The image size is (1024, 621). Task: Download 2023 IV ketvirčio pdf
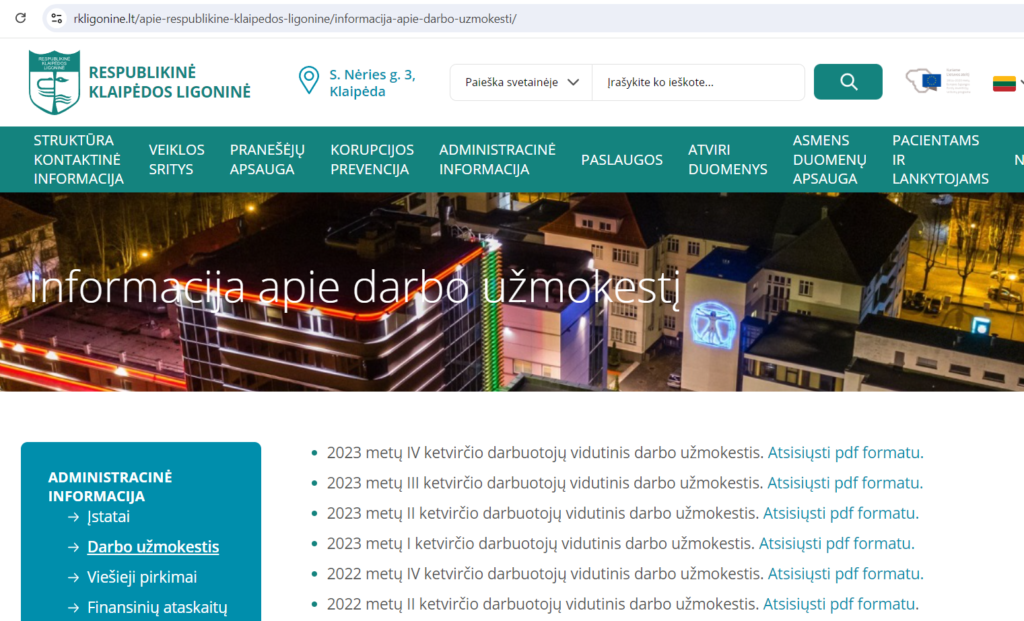click(845, 453)
